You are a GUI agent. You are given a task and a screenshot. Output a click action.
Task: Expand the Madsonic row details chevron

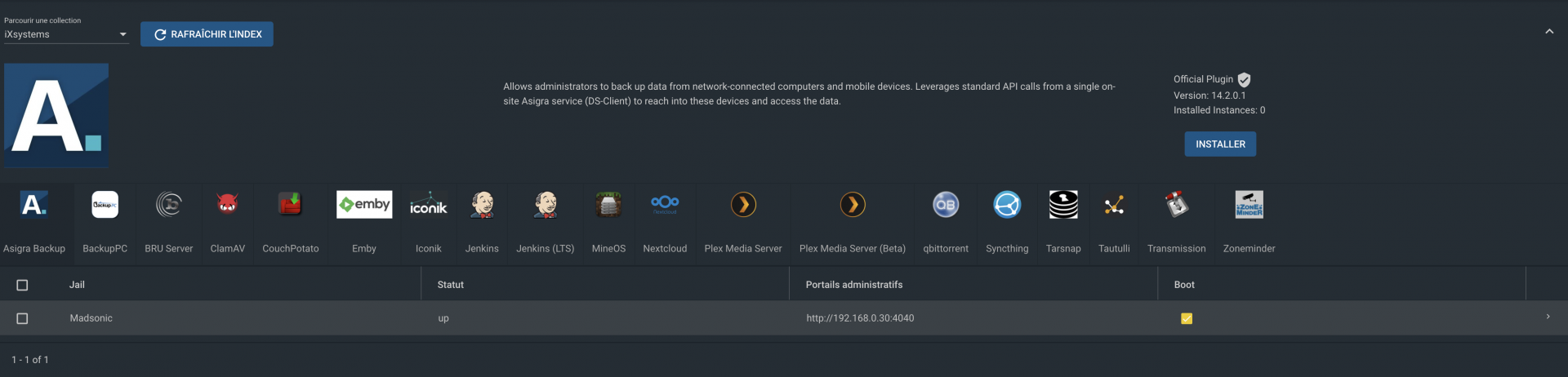1548,317
